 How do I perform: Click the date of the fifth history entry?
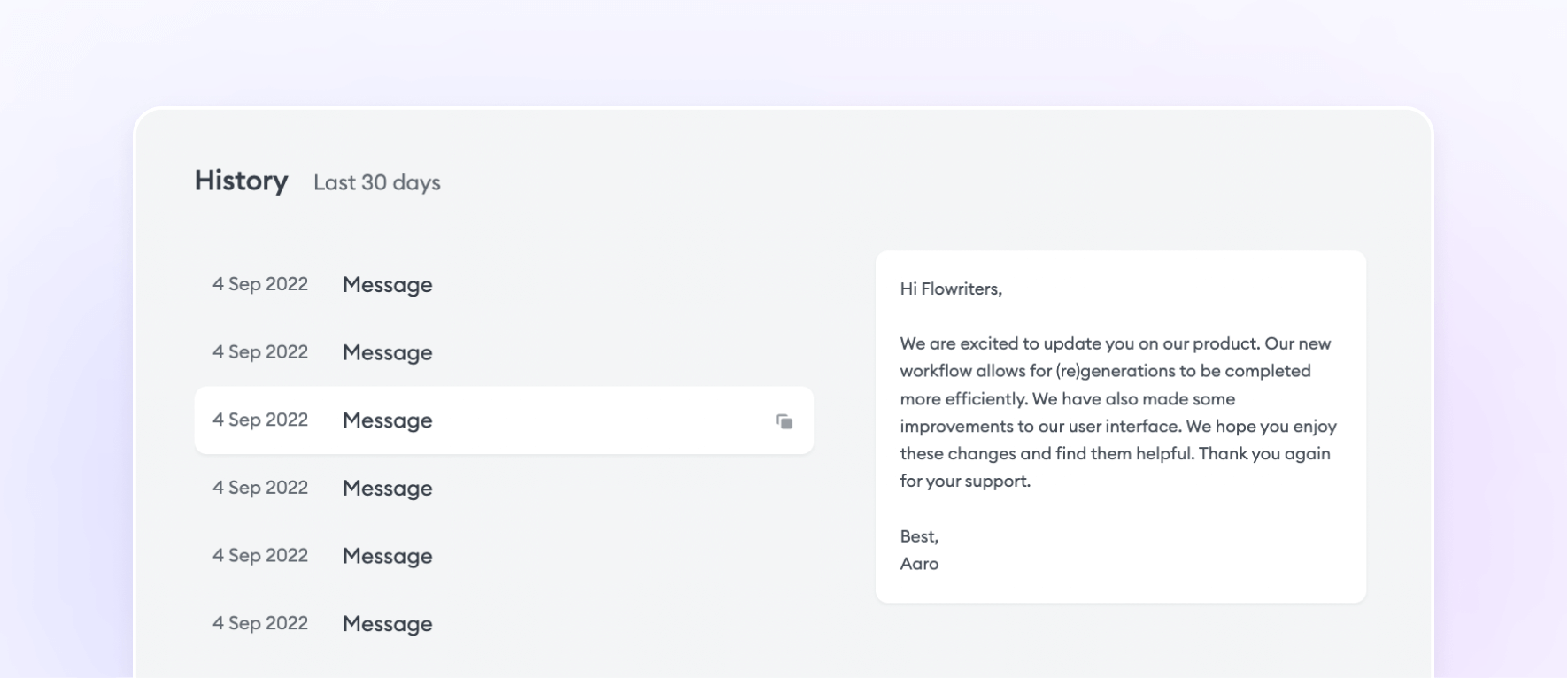260,556
